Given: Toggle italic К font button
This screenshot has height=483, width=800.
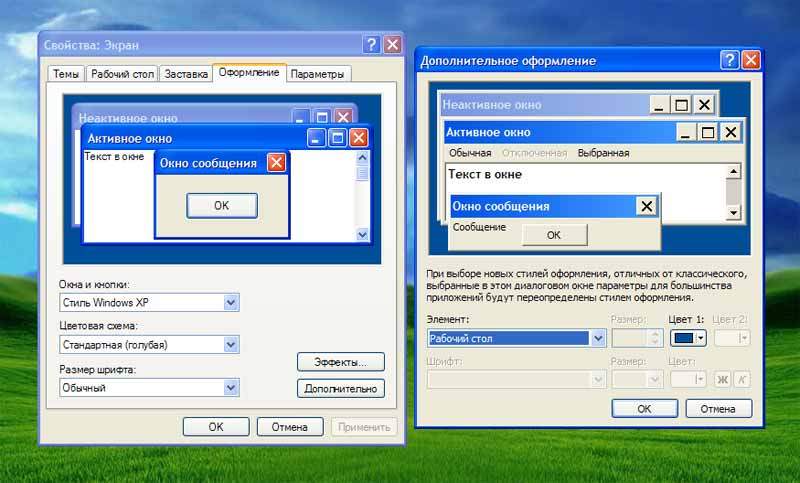Looking at the screenshot, I should coord(742,379).
